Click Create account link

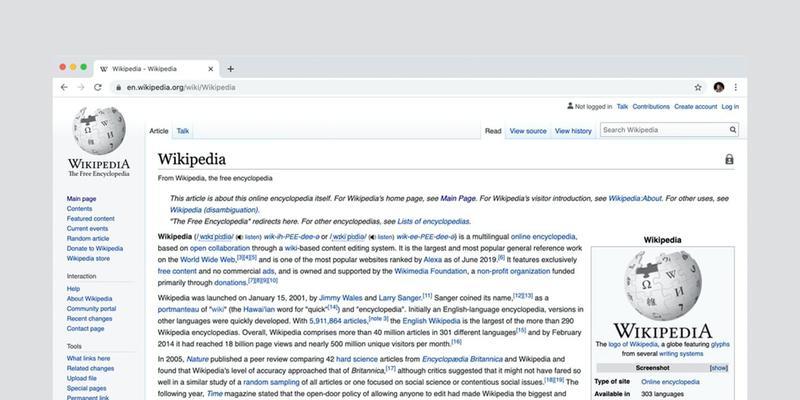click(695, 107)
